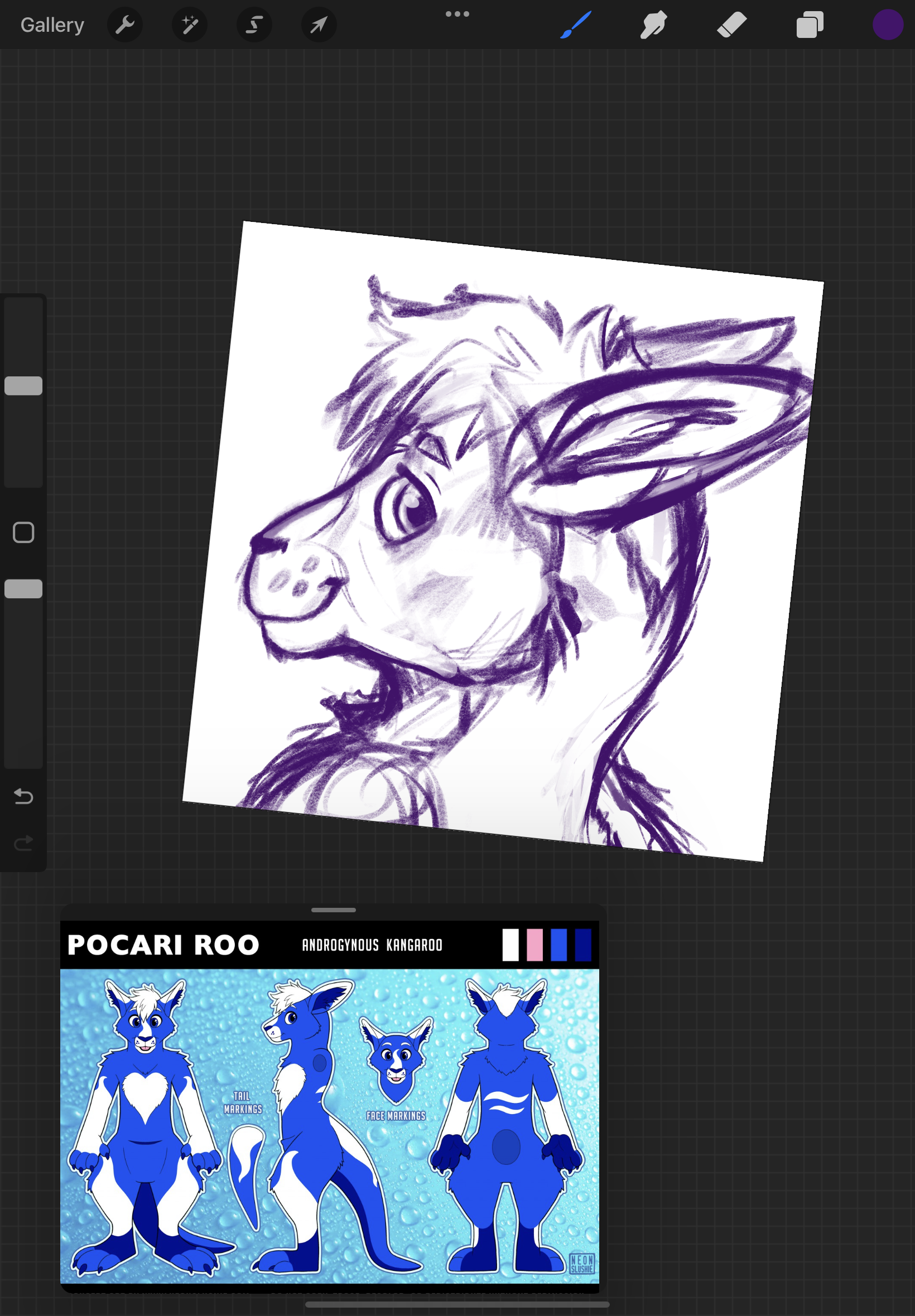Tap the "FACE MARKINGS" label
Screen dimensions: 915x1316
click(396, 1115)
